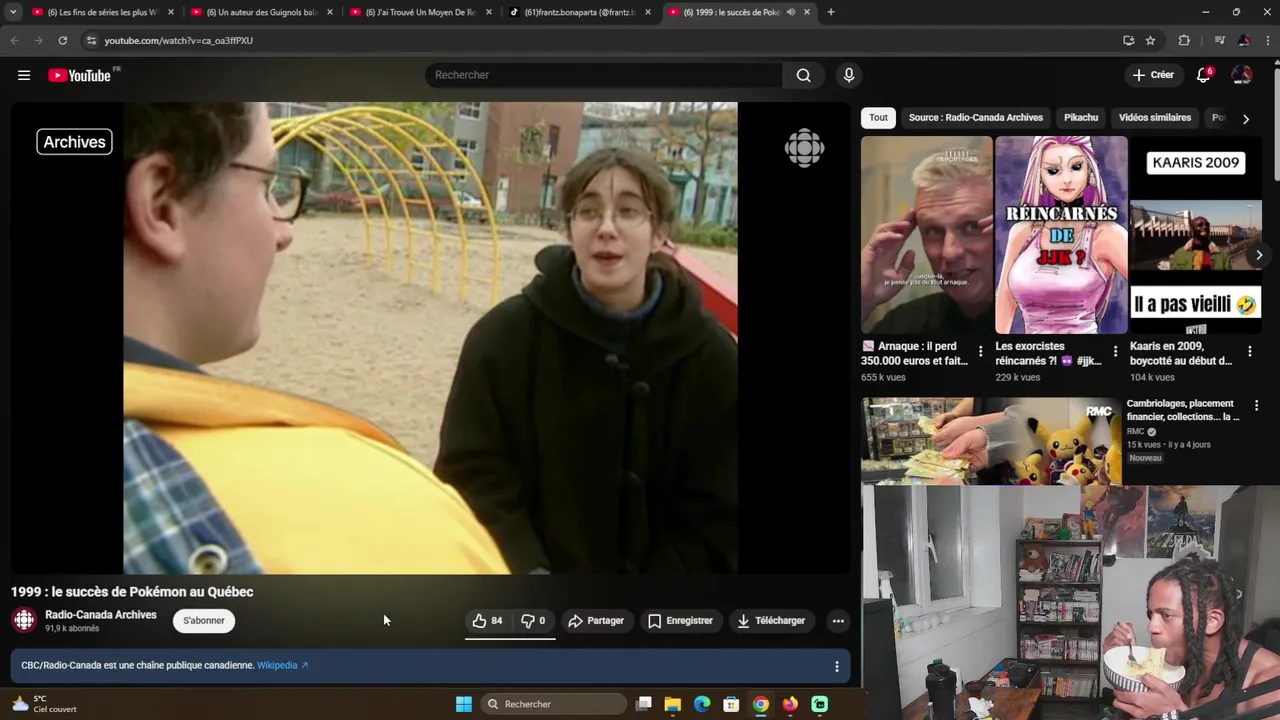The height and width of the screenshot is (720, 1280).
Task: Switch to frantz.bonaparta TikTok tab
Action: point(578,12)
